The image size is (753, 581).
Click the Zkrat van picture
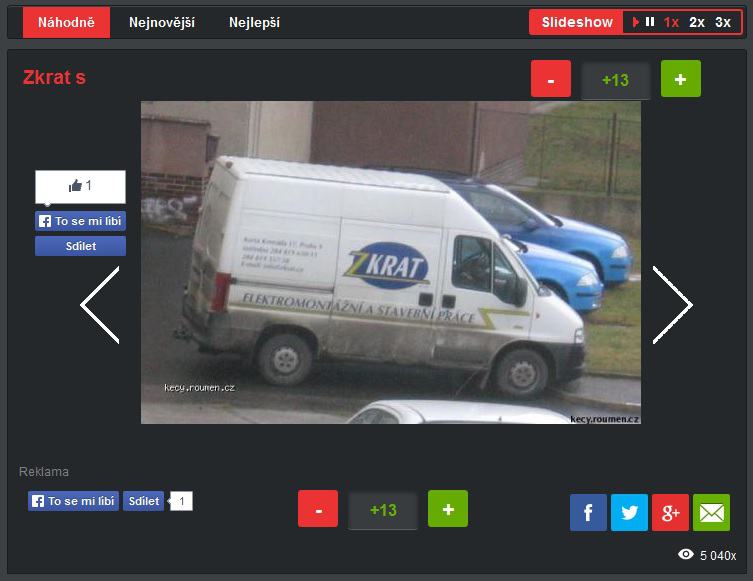[x=390, y=262]
